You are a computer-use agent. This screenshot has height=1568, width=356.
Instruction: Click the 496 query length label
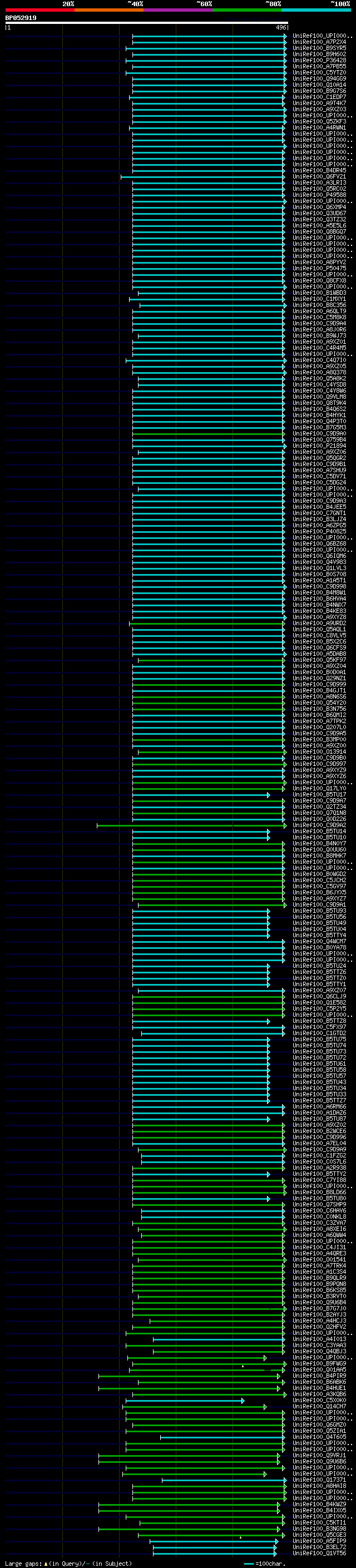click(x=280, y=27)
